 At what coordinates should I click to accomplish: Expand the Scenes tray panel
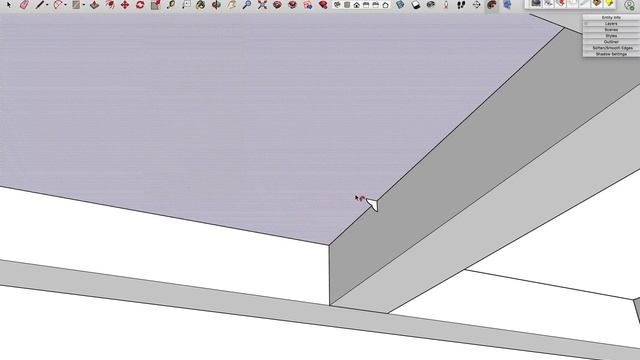tap(611, 30)
